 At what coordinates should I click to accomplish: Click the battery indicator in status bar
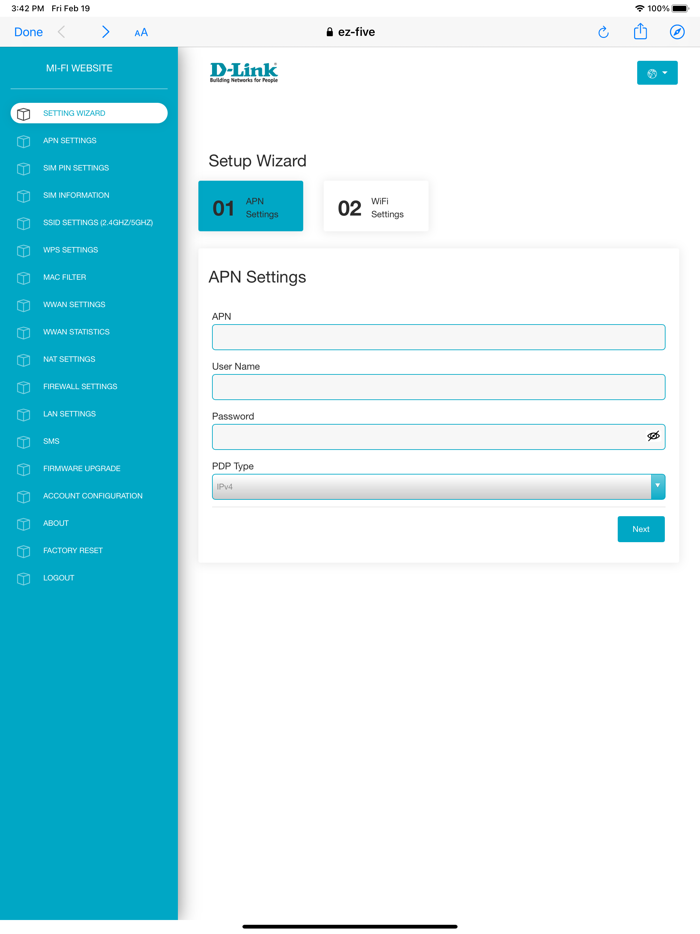click(680, 8)
